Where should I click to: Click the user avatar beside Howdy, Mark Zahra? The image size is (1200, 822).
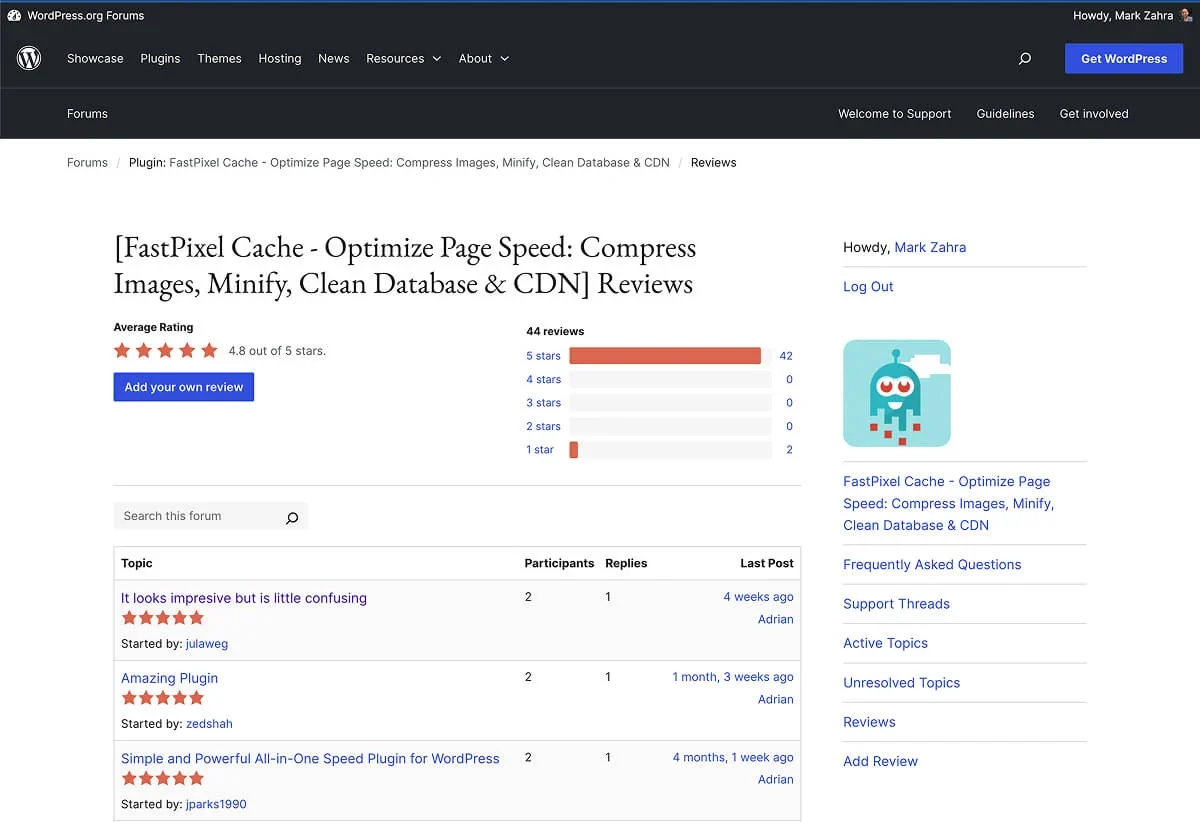coord(1186,15)
